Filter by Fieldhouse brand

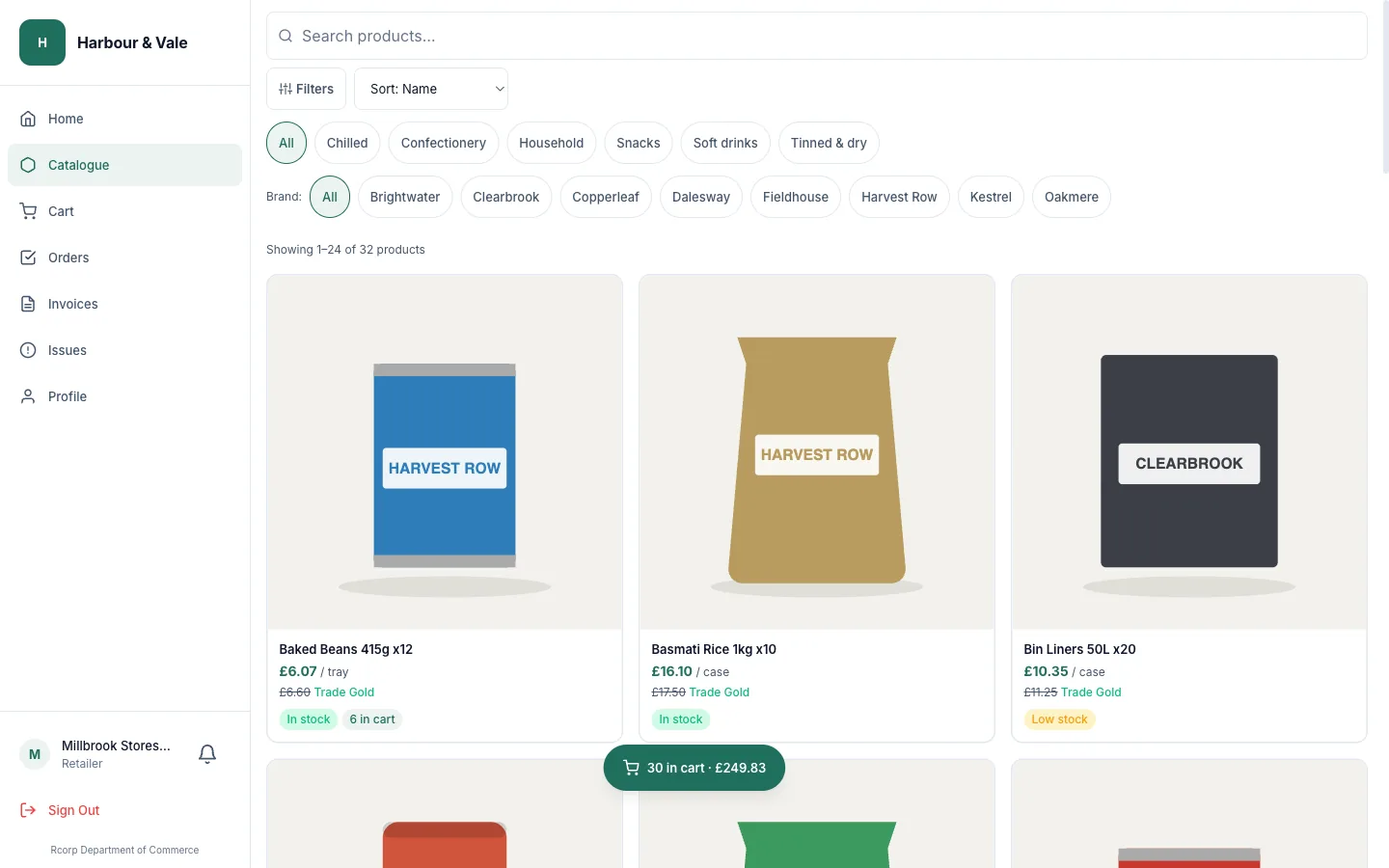pos(796,197)
